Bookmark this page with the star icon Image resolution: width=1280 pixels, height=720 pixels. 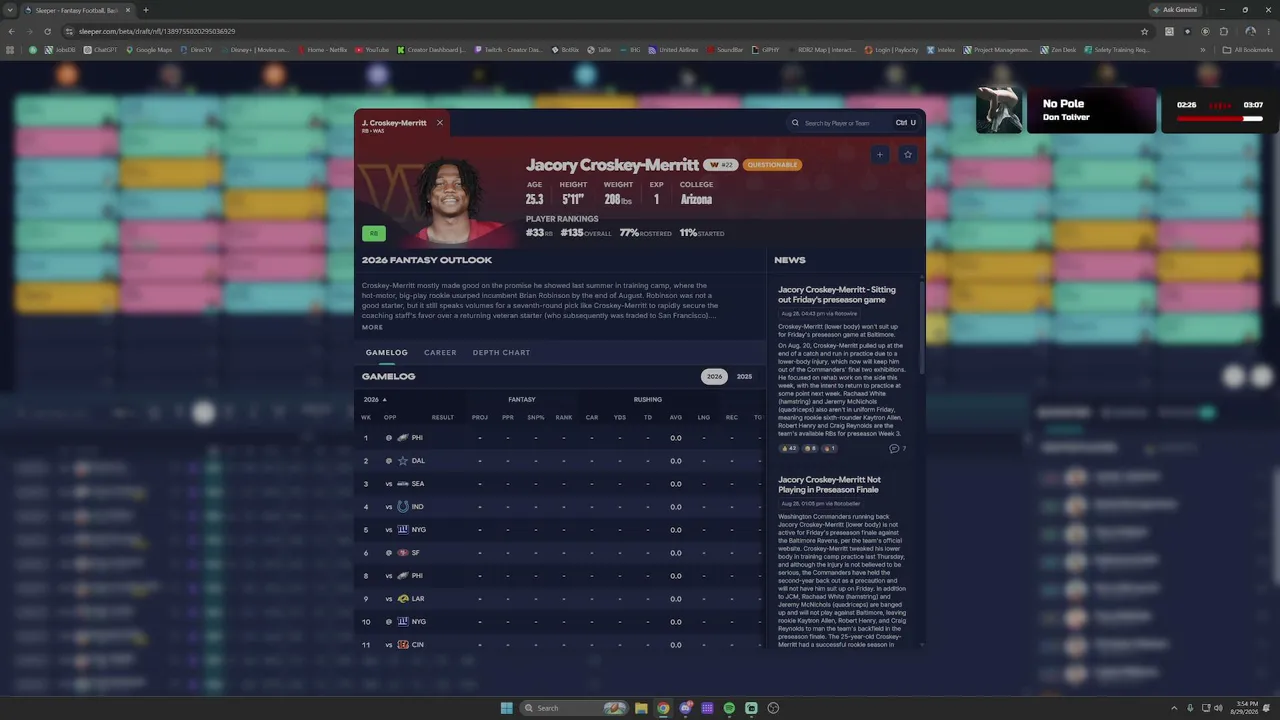click(1145, 31)
